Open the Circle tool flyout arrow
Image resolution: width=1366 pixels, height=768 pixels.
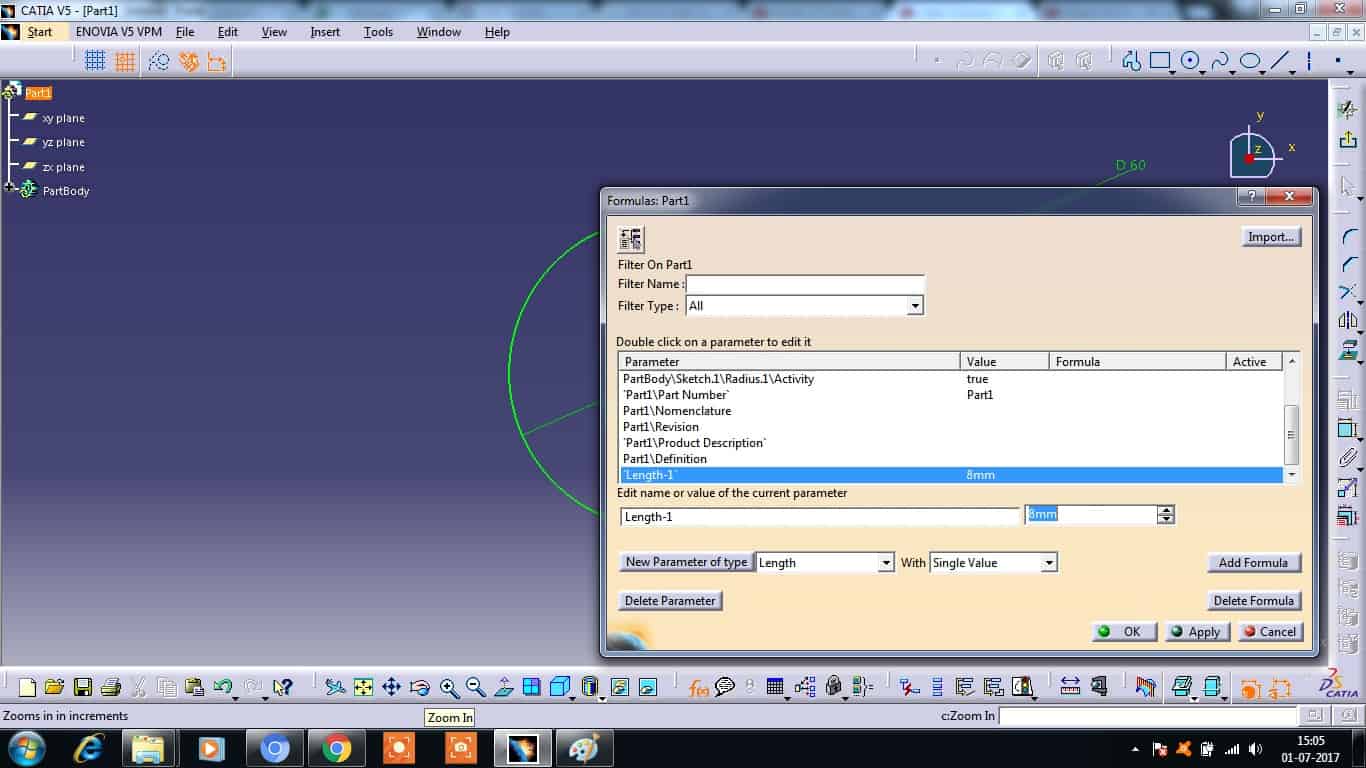[x=1203, y=71]
